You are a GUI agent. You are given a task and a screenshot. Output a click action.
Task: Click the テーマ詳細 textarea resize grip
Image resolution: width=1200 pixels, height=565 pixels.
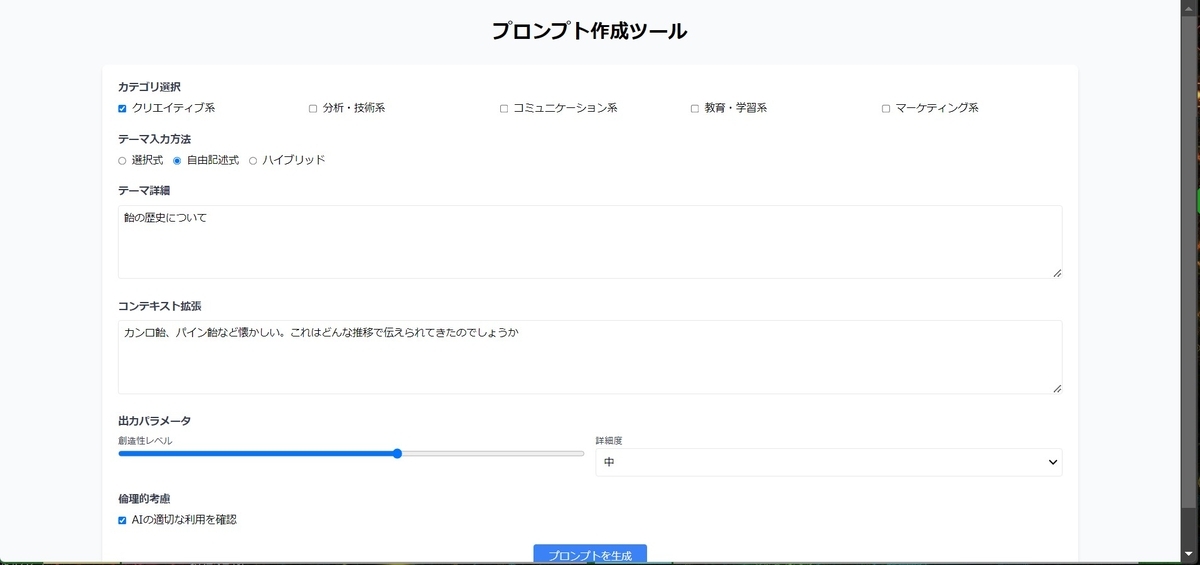tap(1056, 272)
